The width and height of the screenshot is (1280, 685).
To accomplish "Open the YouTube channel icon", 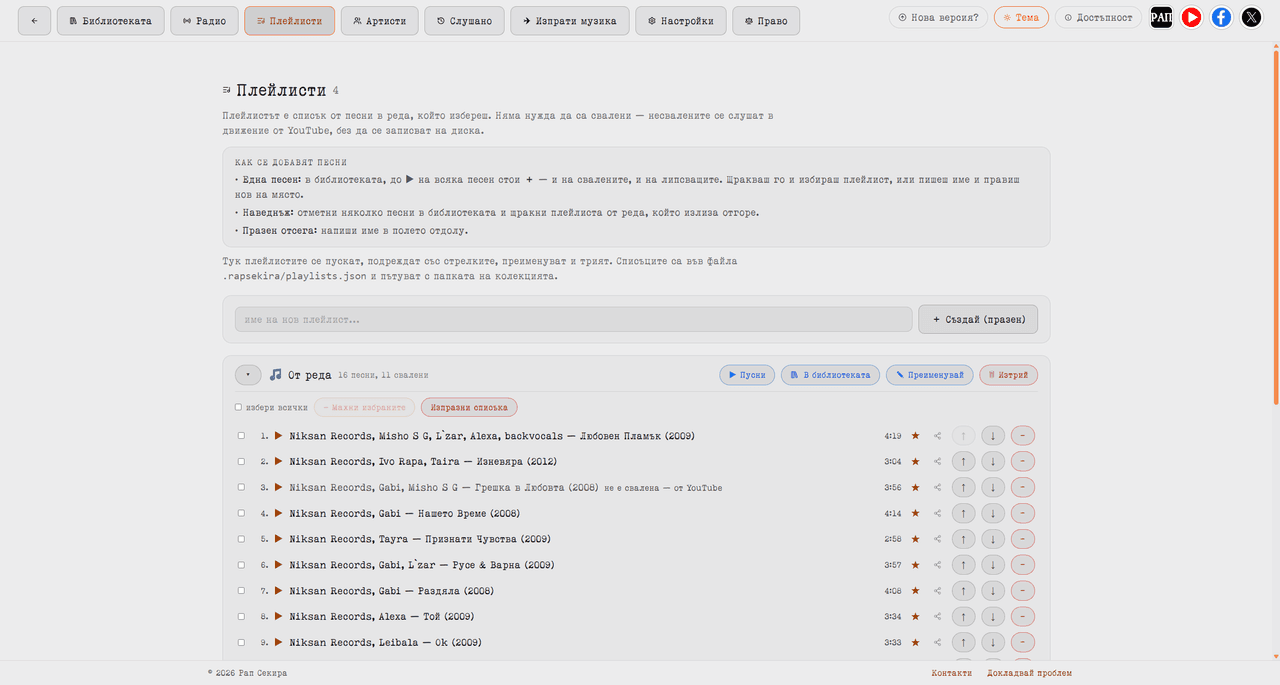I will click(1191, 17).
